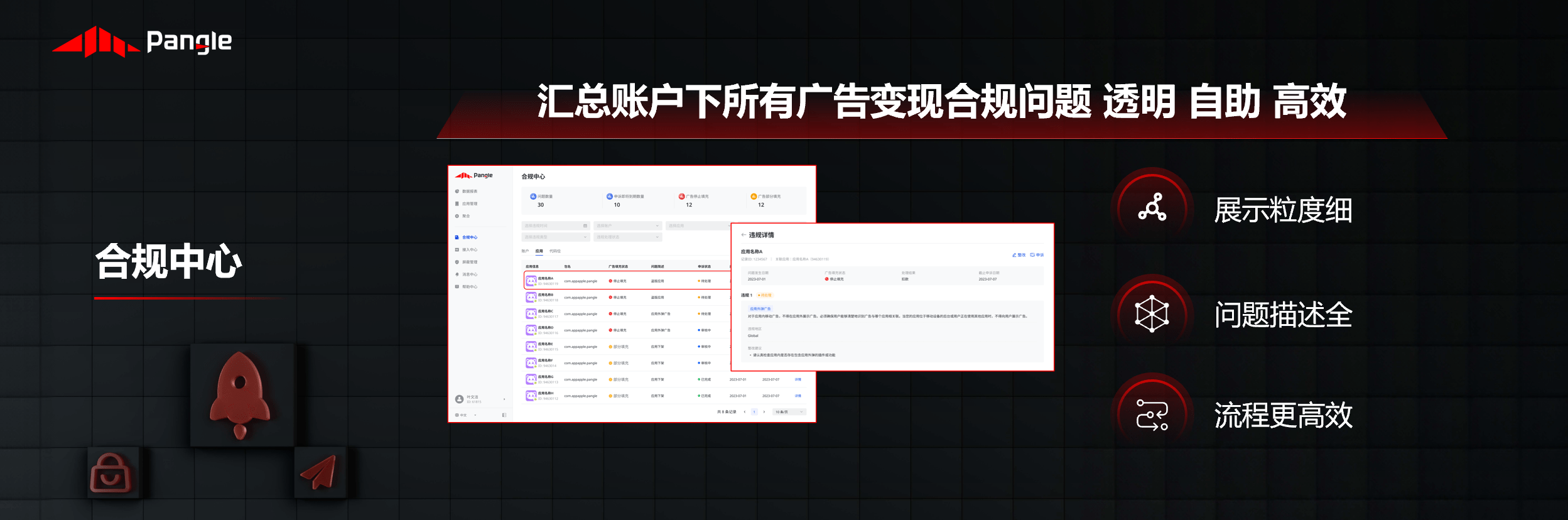Open 合规中心 in the sidebar menu
Screen dimensions: 1568x520
pos(469,237)
